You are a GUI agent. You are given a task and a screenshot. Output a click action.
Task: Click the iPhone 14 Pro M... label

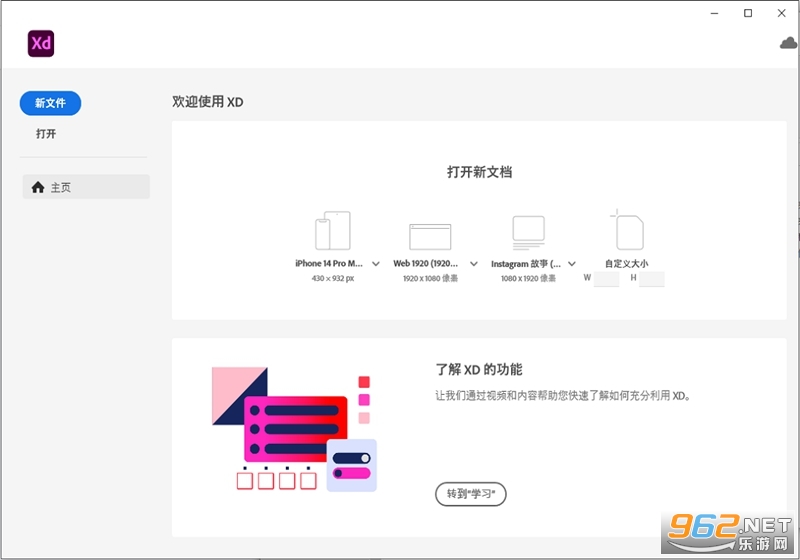click(x=329, y=264)
